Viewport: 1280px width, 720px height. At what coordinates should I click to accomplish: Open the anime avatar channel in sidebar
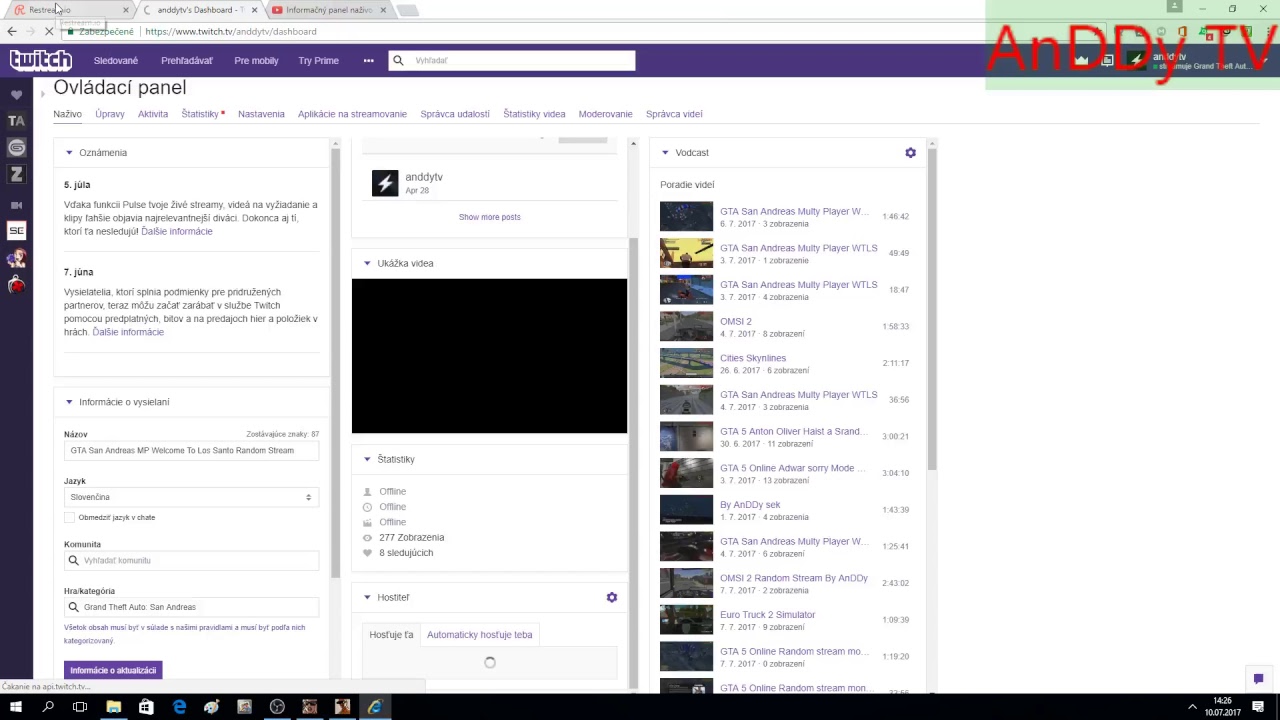pos(16,258)
